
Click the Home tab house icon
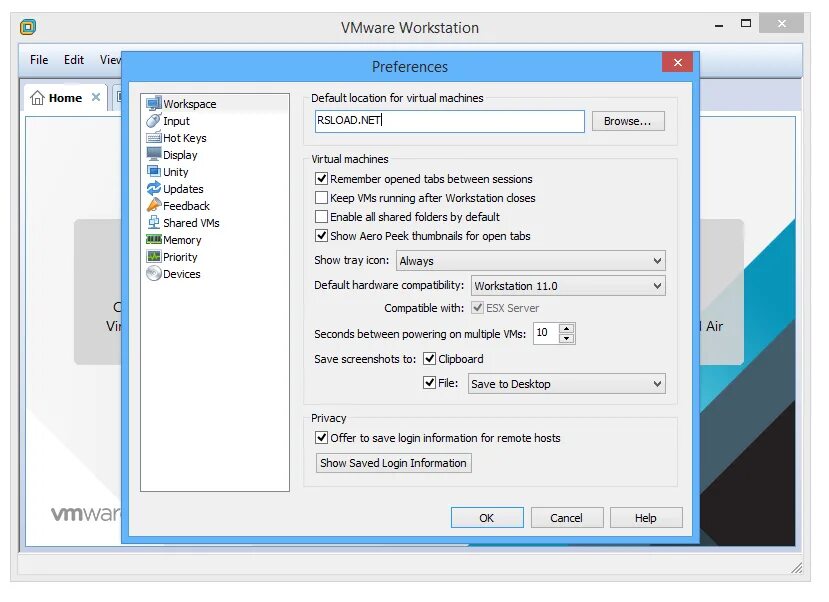pos(37,98)
